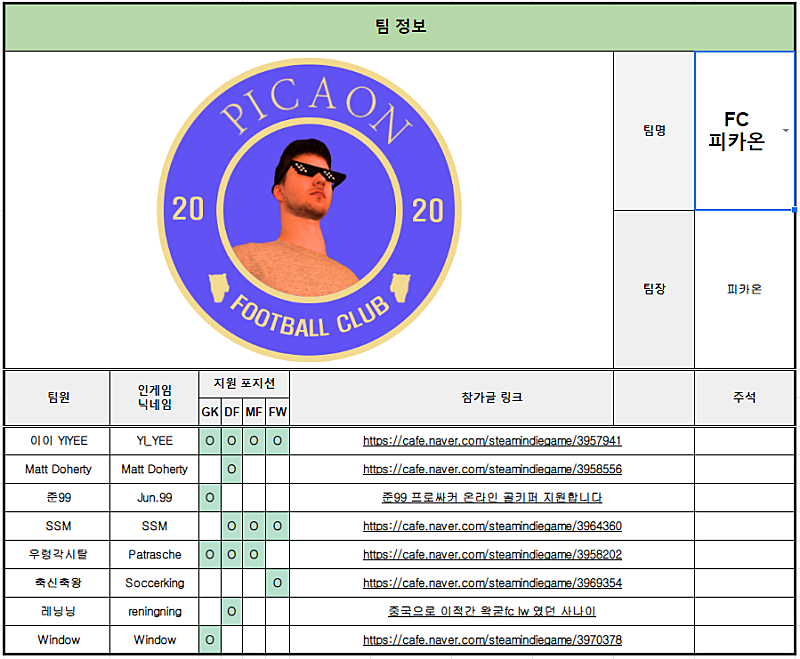Image resolution: width=800 pixels, height=659 pixels.
Task: Select the GK mark in Window row
Action: pos(210,640)
